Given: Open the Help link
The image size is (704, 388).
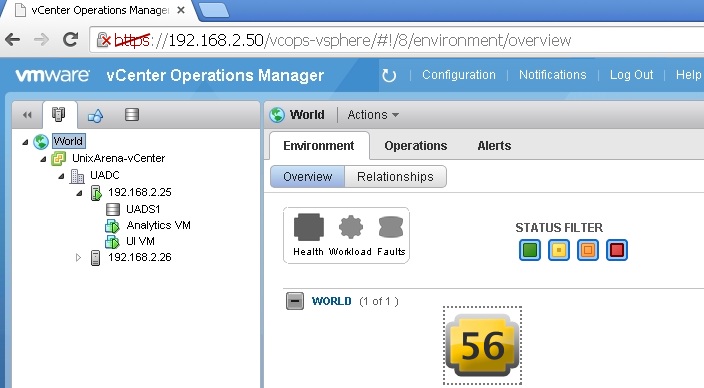Looking at the screenshot, I should coord(689,75).
